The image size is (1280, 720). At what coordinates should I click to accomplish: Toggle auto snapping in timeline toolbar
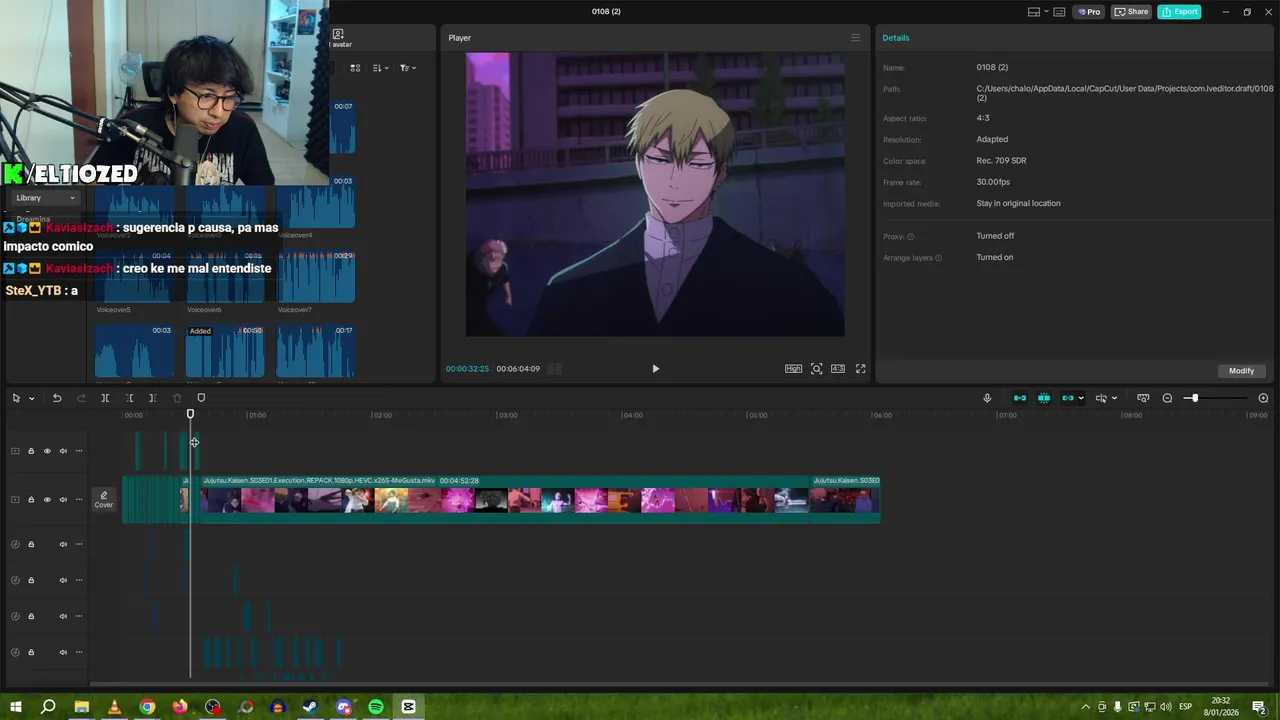click(x=1044, y=398)
